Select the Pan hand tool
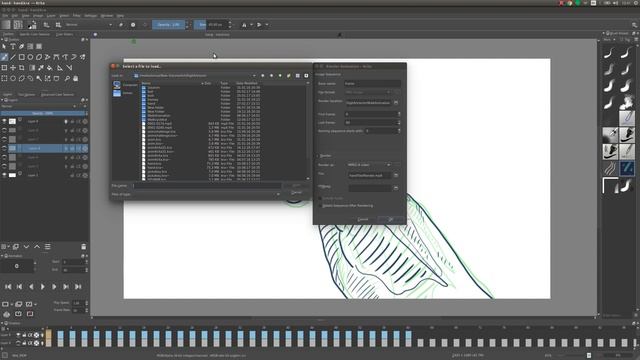640x360 pixels. point(76,78)
